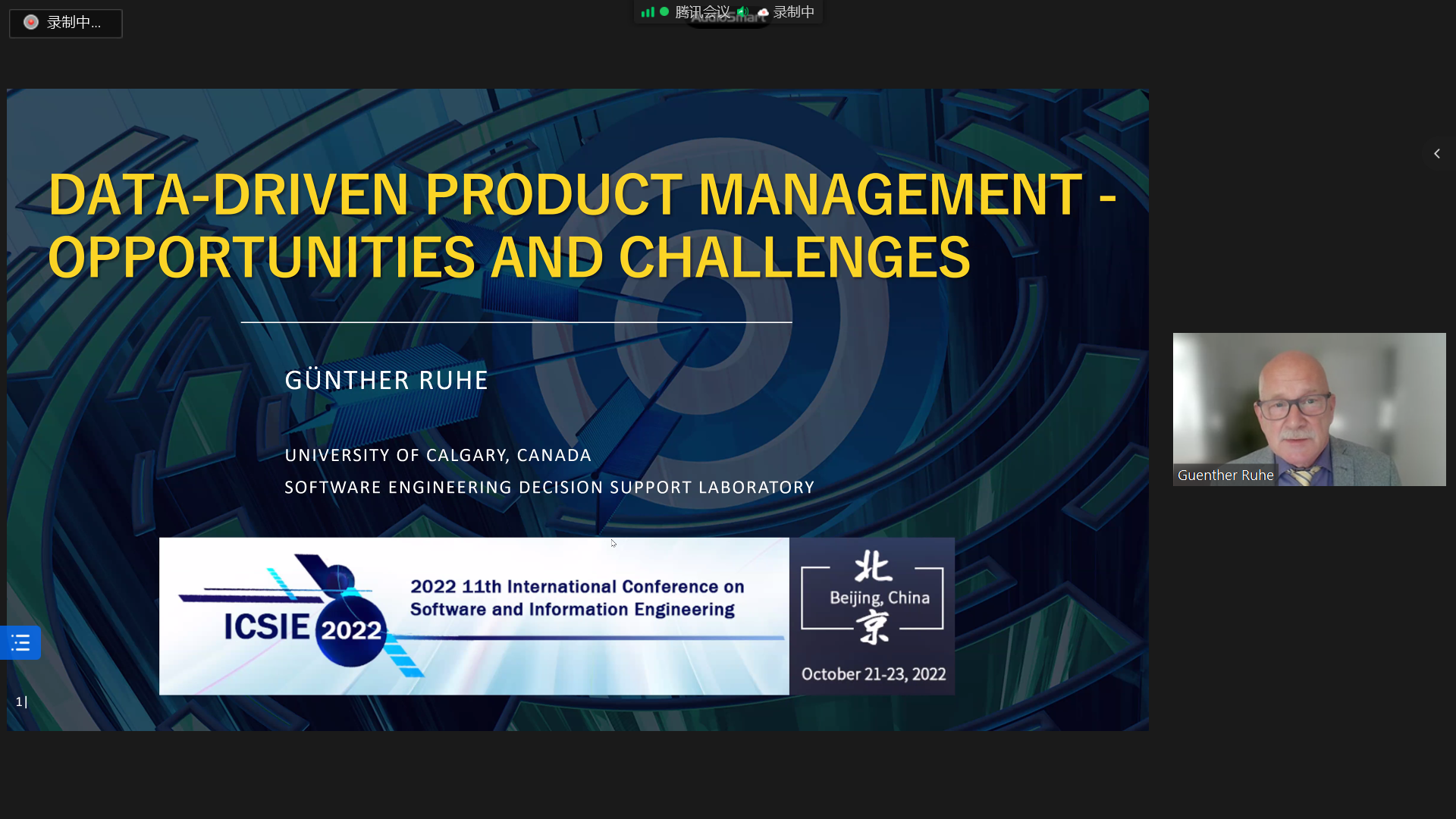Click the red recording indicator button
Screen dimensions: 1456x819
[31, 22]
